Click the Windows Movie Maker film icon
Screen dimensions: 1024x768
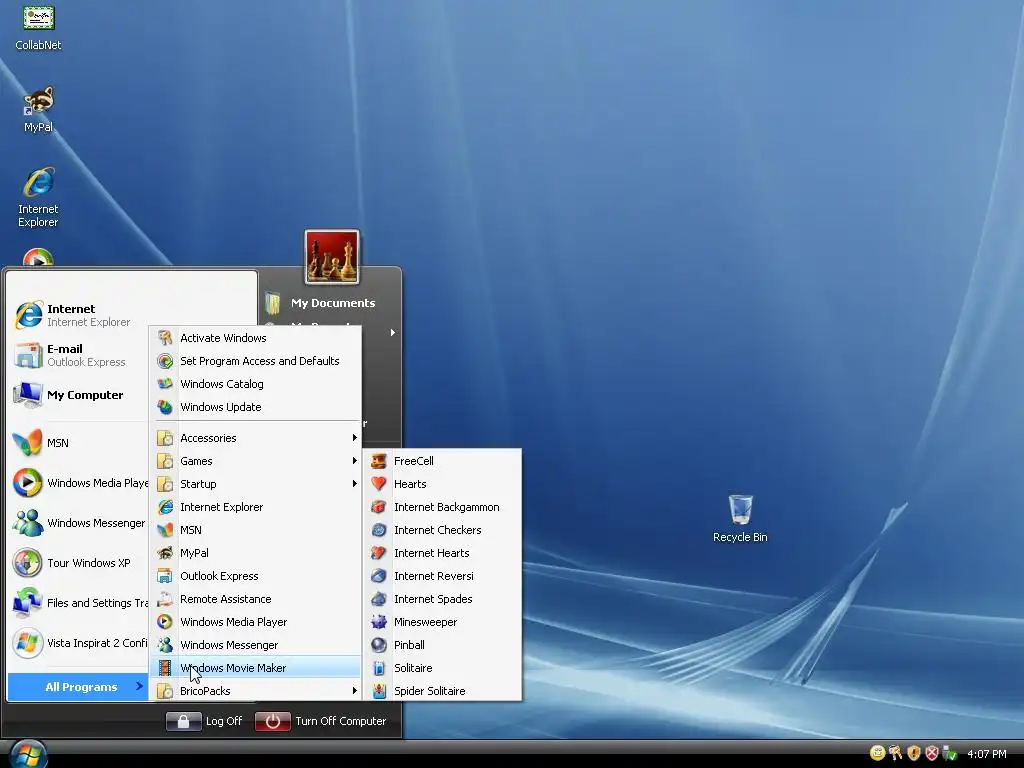coord(165,668)
